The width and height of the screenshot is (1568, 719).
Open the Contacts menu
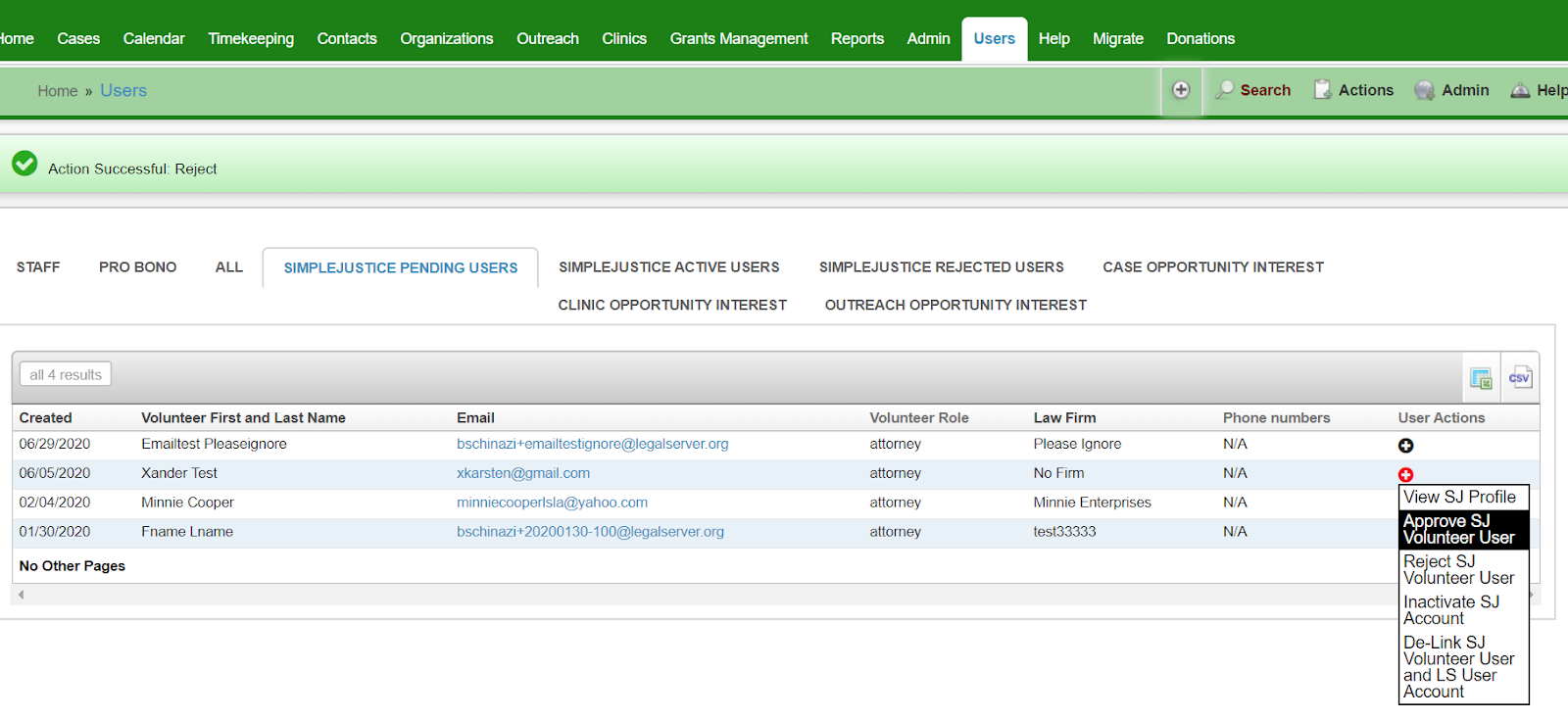(347, 38)
